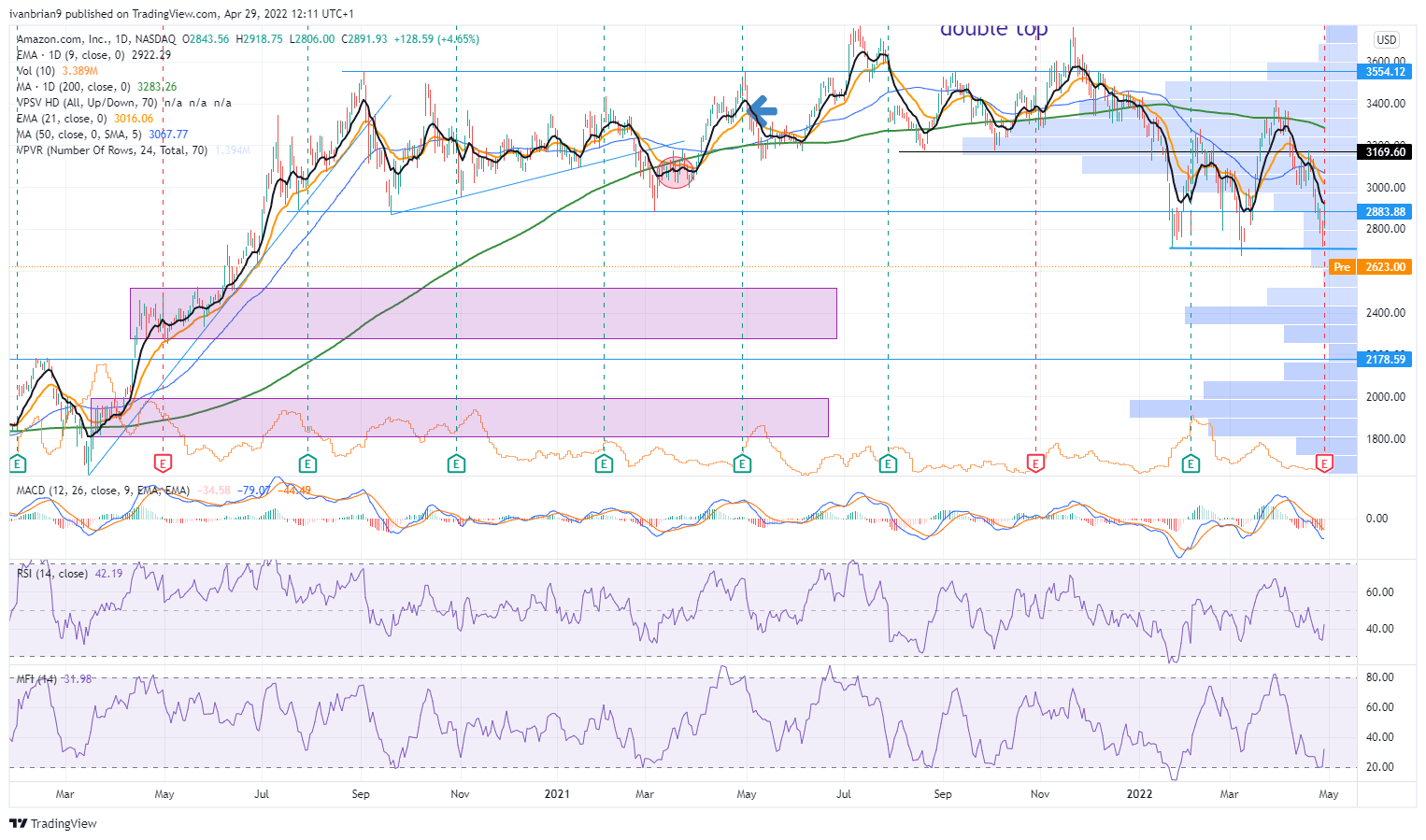Click the pink ellipse highlight on the chart
Viewport: 1426px width, 840px height.
(x=677, y=172)
